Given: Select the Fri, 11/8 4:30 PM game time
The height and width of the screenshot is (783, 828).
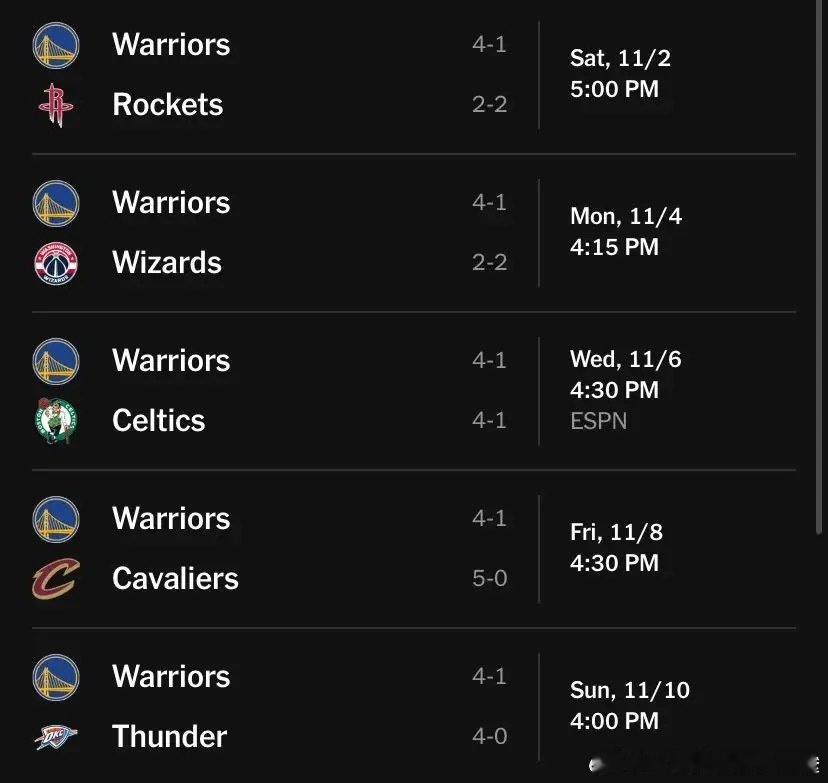Looking at the screenshot, I should point(616,548).
